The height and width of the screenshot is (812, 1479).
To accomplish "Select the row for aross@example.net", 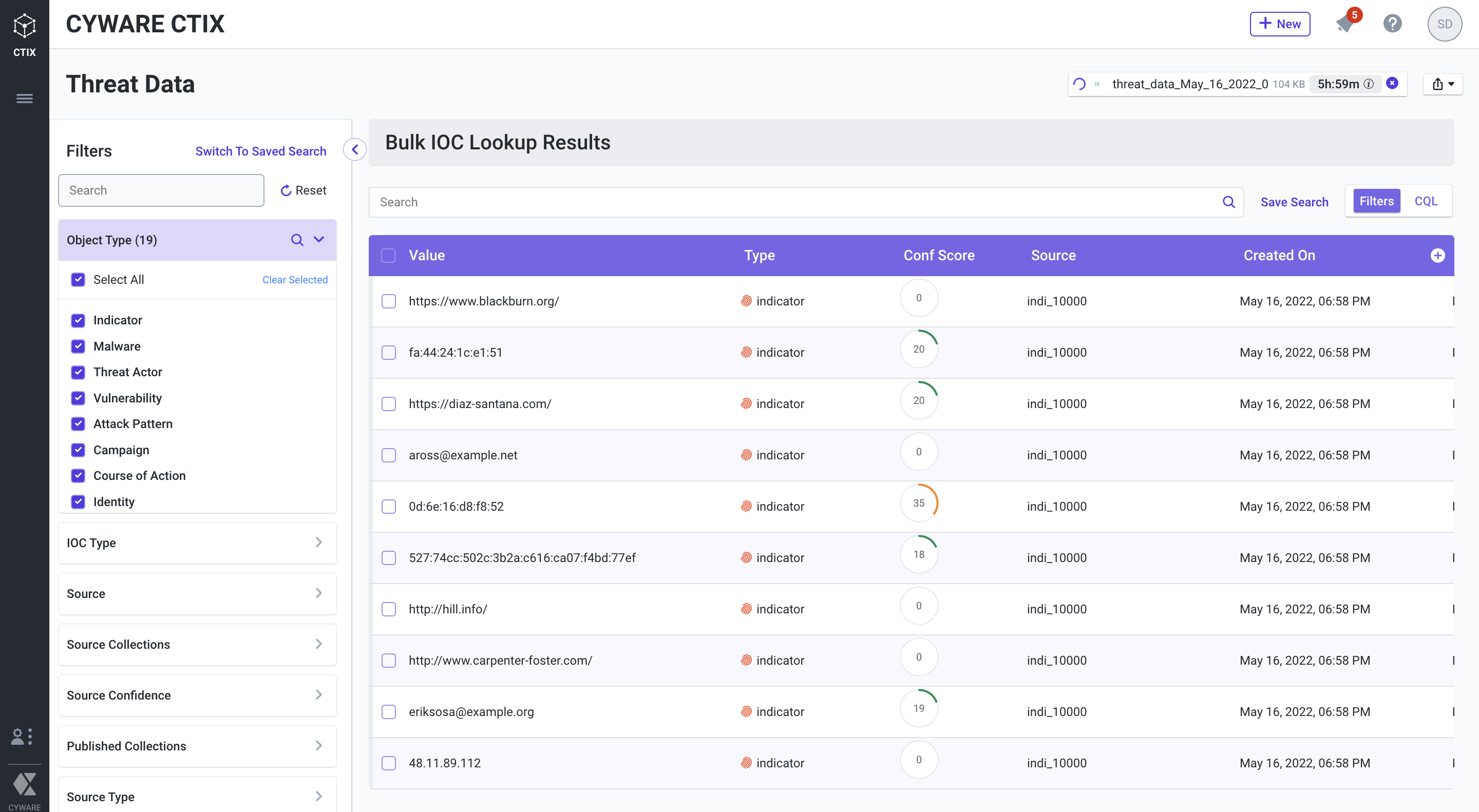I will pos(389,456).
